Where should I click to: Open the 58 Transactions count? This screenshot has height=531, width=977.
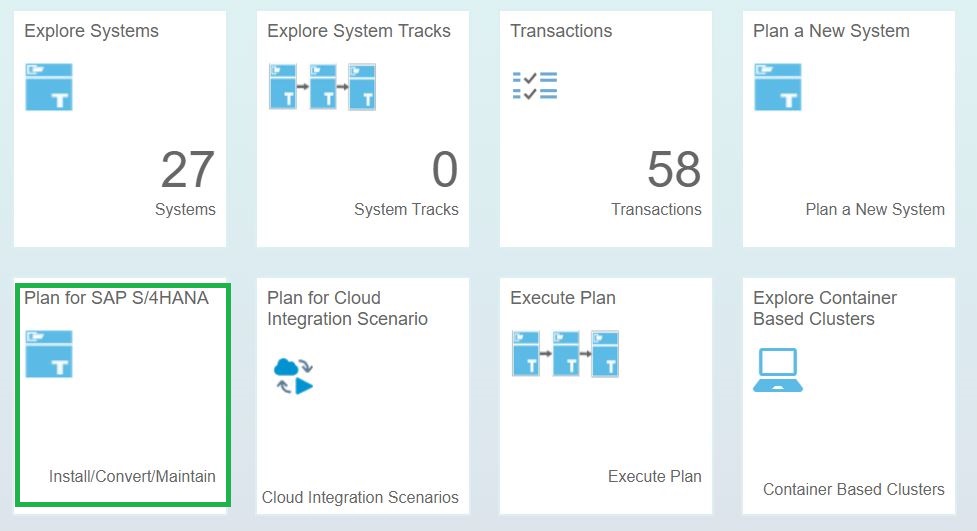click(x=674, y=170)
